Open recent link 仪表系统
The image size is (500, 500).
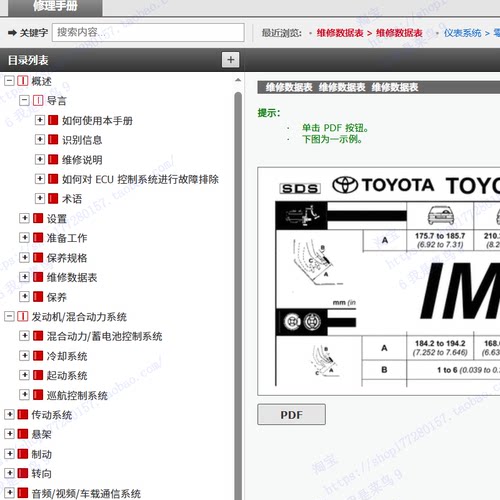click(462, 33)
